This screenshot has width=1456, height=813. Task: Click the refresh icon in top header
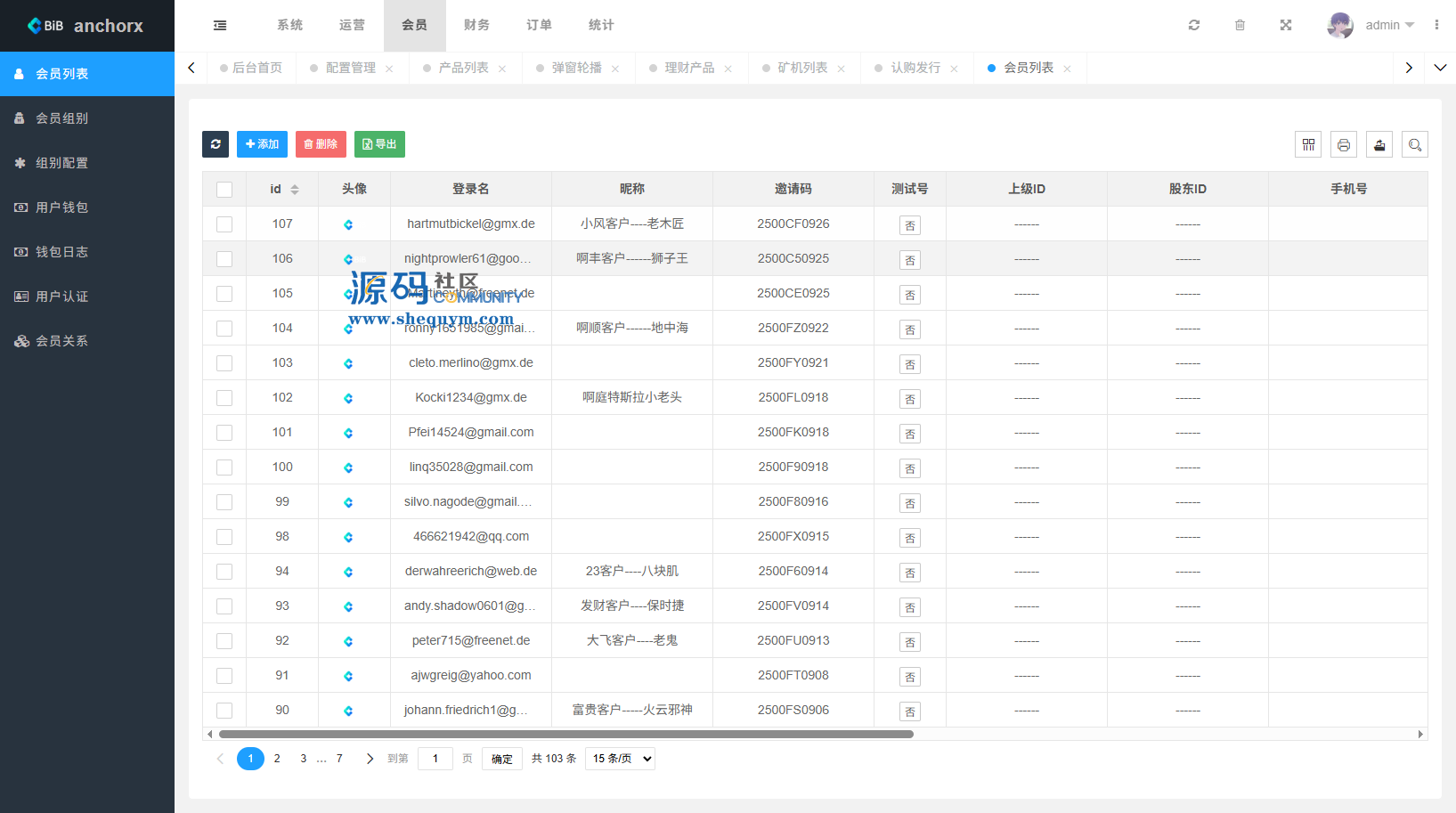(1194, 26)
